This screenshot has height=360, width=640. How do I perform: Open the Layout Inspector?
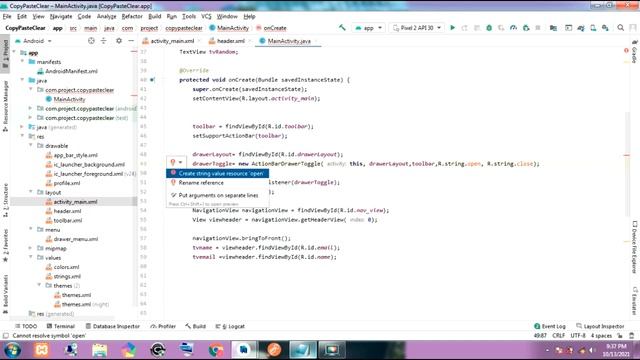pyautogui.click(x=600, y=326)
